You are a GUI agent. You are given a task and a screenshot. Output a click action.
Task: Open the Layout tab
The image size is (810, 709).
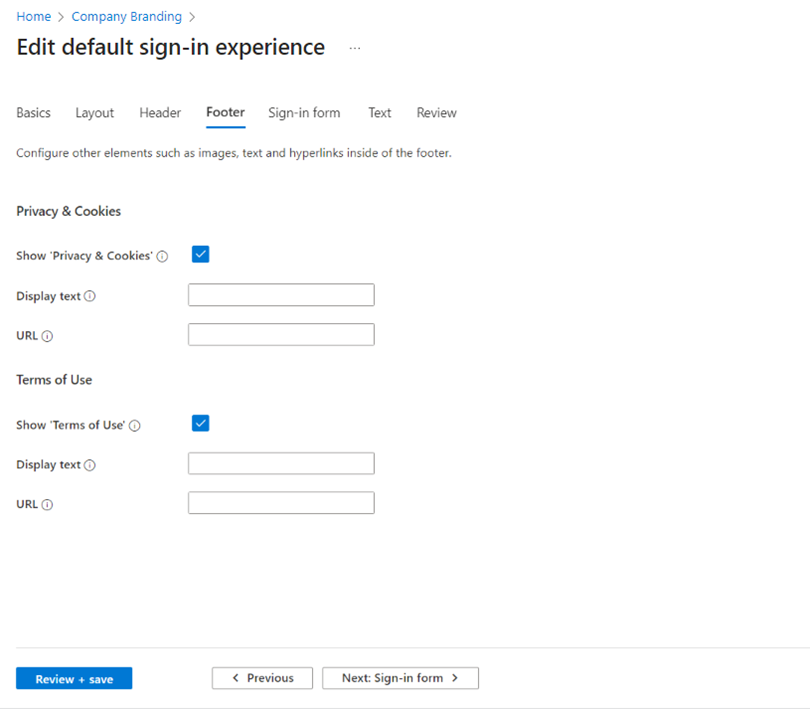(95, 113)
